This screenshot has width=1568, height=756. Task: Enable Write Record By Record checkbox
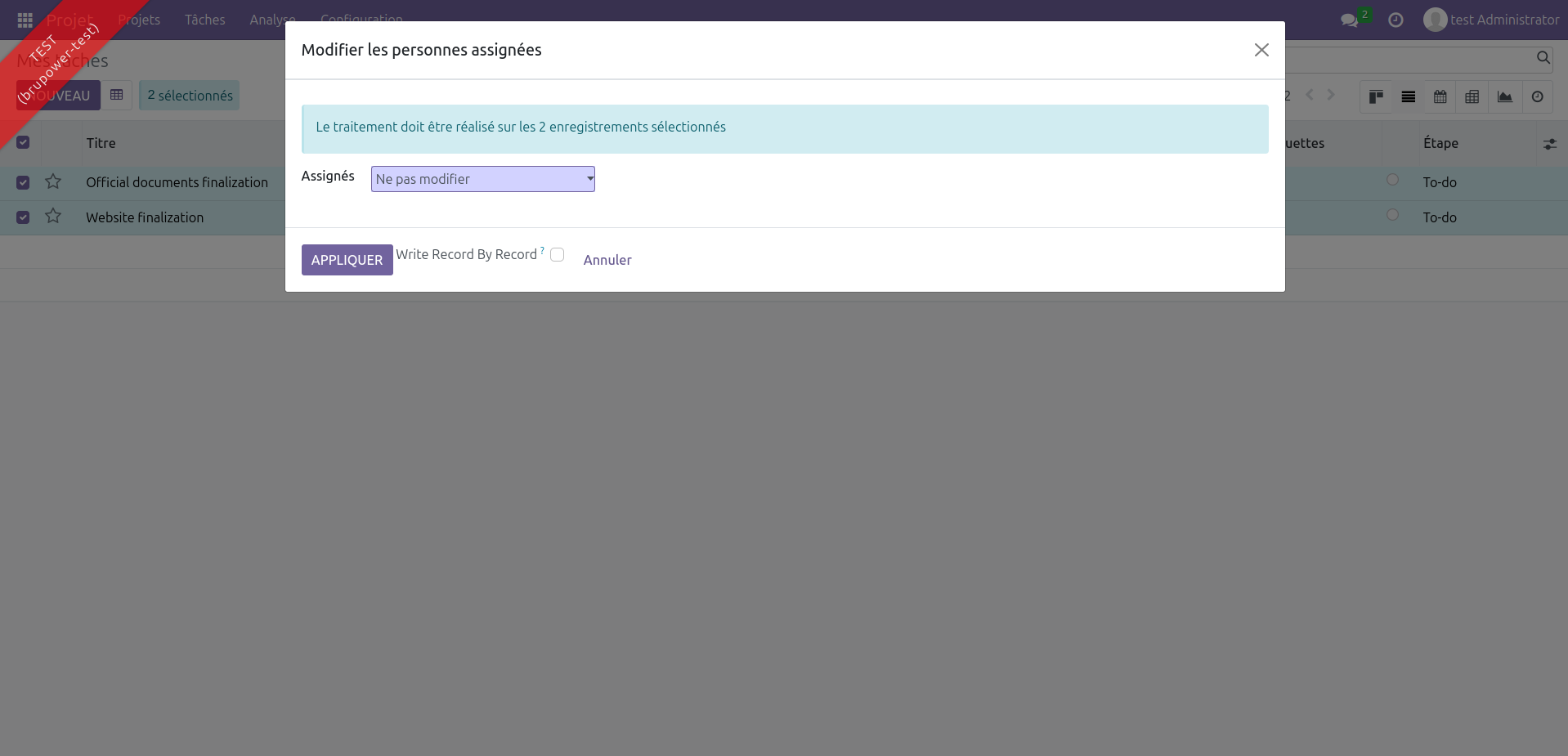coord(557,255)
